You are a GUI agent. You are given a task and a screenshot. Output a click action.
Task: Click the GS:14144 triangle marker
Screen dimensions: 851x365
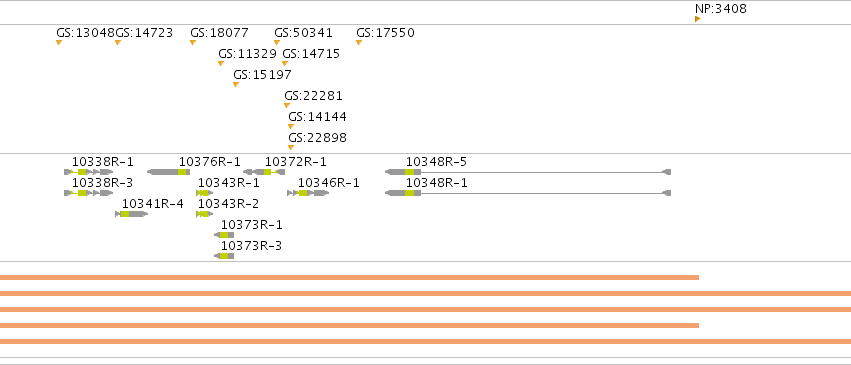click(291, 127)
